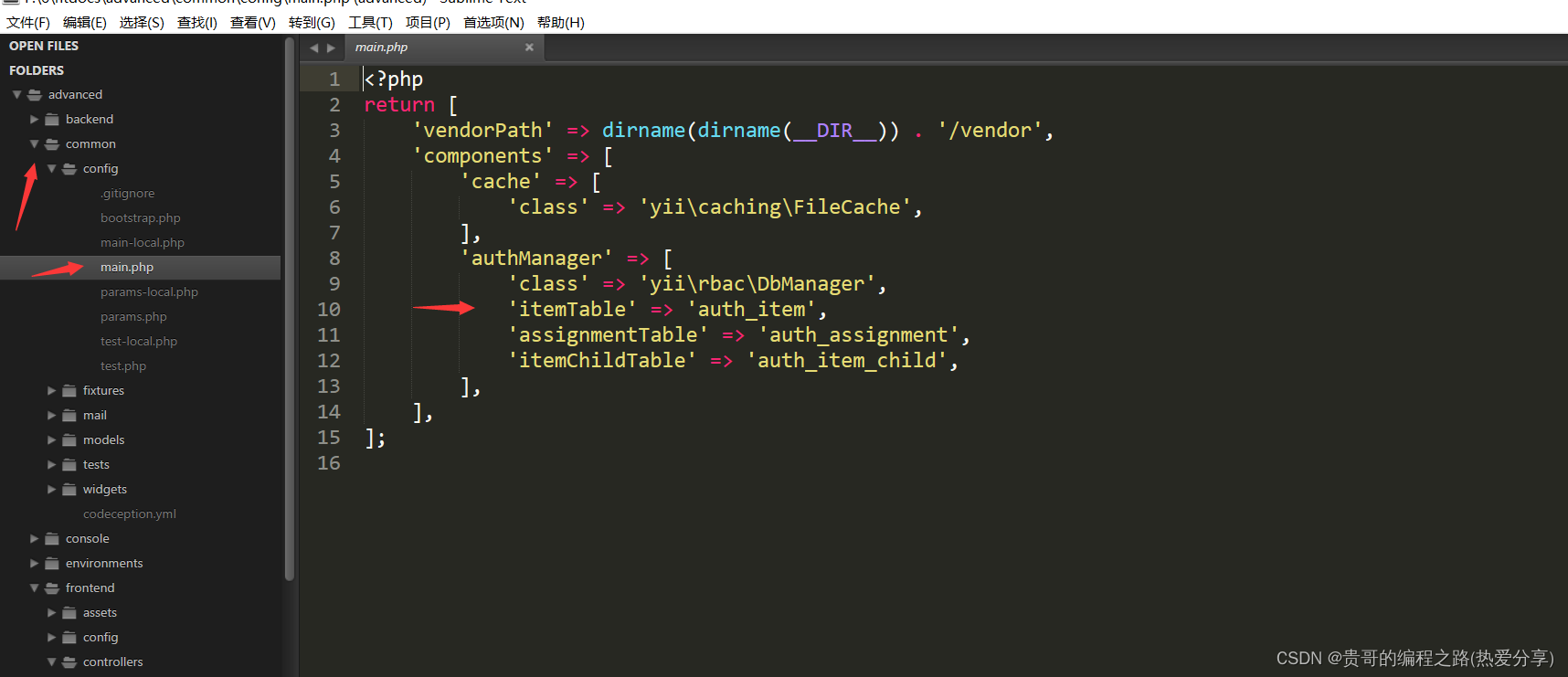The width and height of the screenshot is (1568, 677).
Task: Click the widgets folder icon
Action: point(69,490)
